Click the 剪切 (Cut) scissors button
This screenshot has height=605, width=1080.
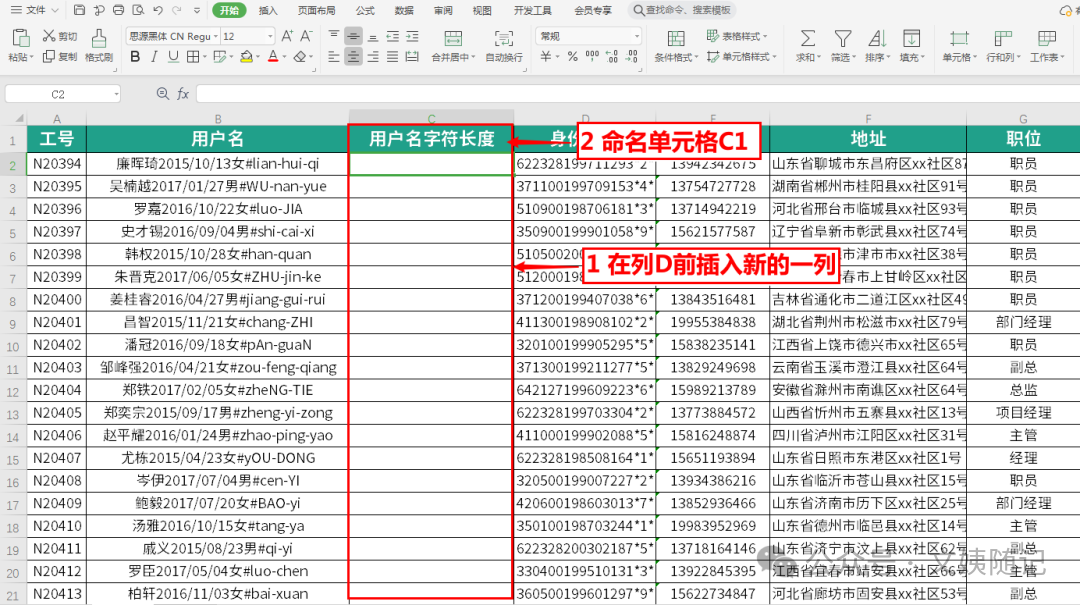59,36
